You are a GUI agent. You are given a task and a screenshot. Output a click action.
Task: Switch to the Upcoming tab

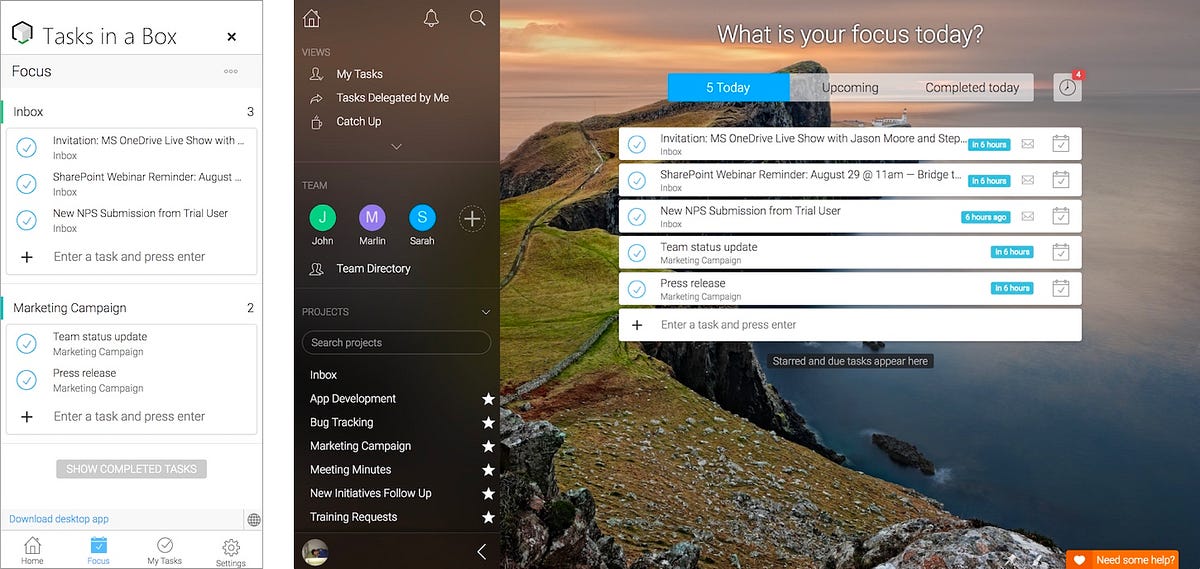point(850,87)
